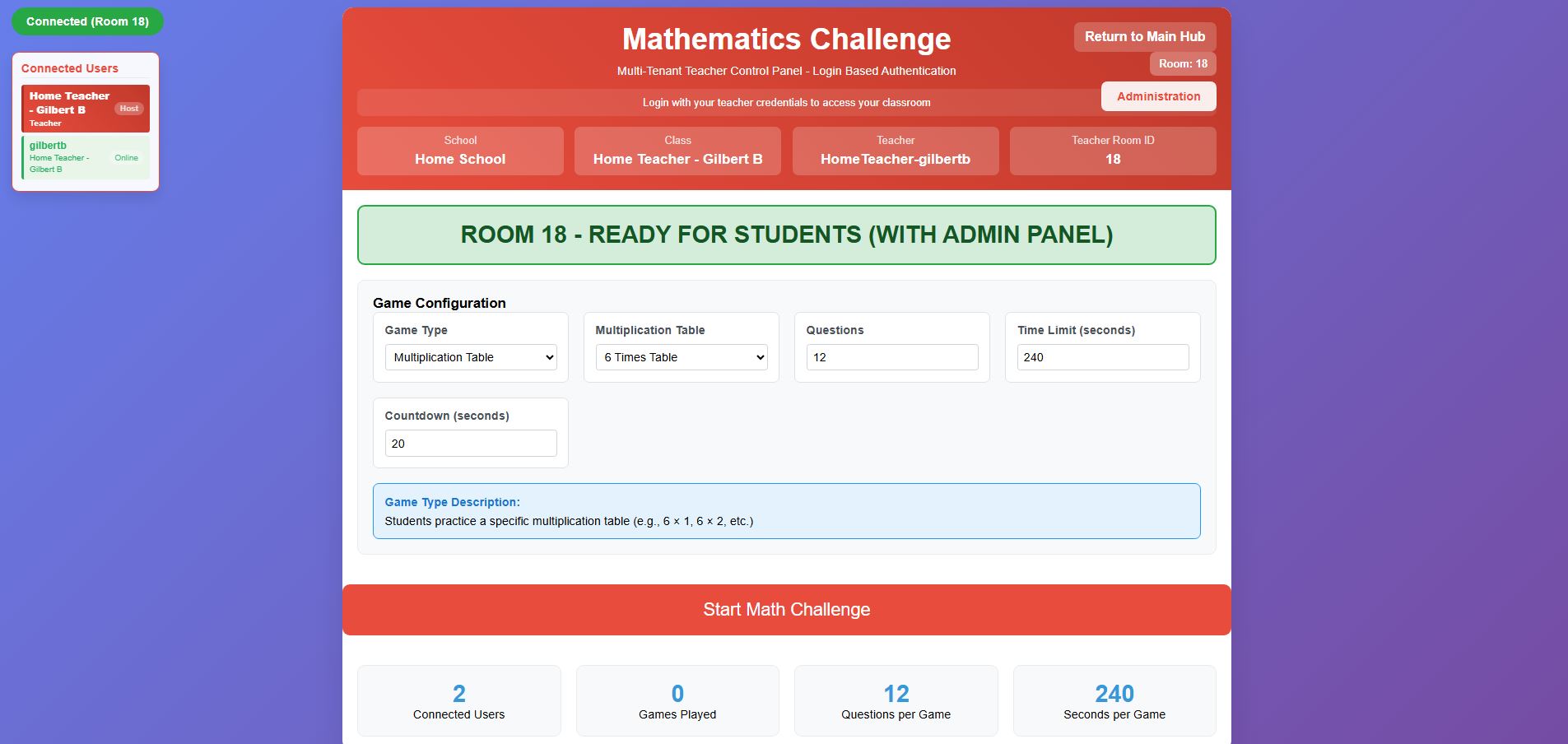This screenshot has height=744, width=1568.
Task: Open the Administration panel button
Action: (1158, 96)
